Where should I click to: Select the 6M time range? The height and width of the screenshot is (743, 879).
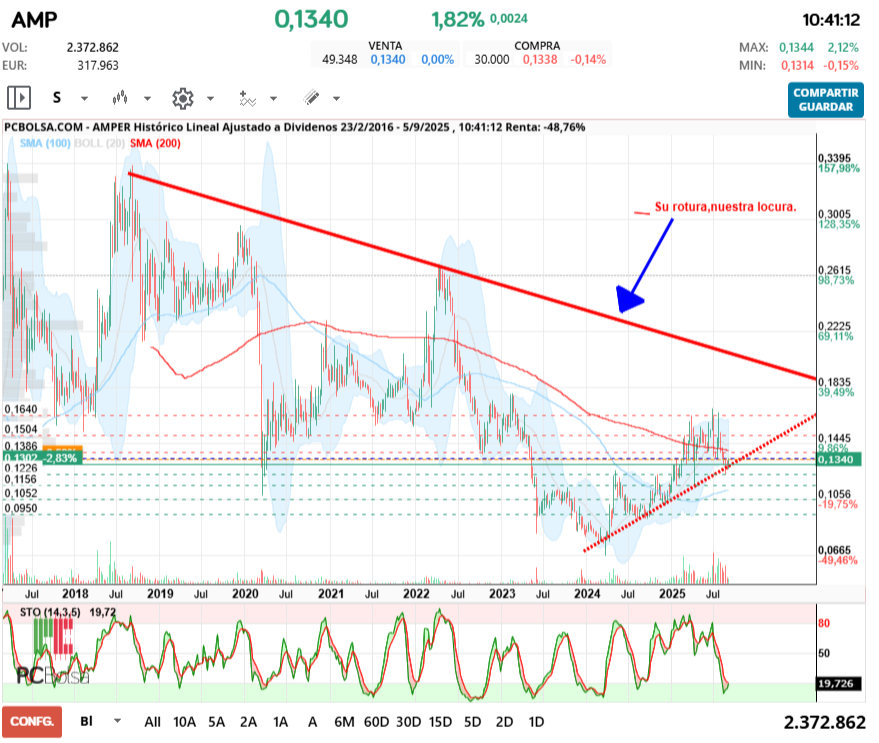click(344, 722)
